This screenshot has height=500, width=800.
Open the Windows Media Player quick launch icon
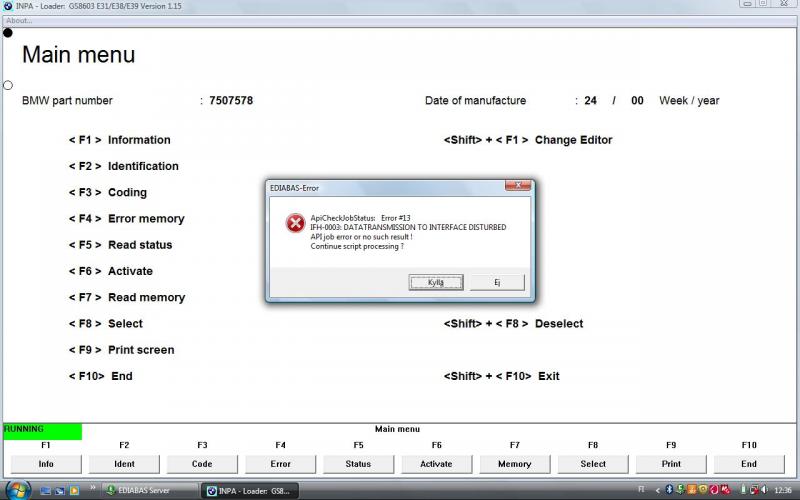coord(72,491)
